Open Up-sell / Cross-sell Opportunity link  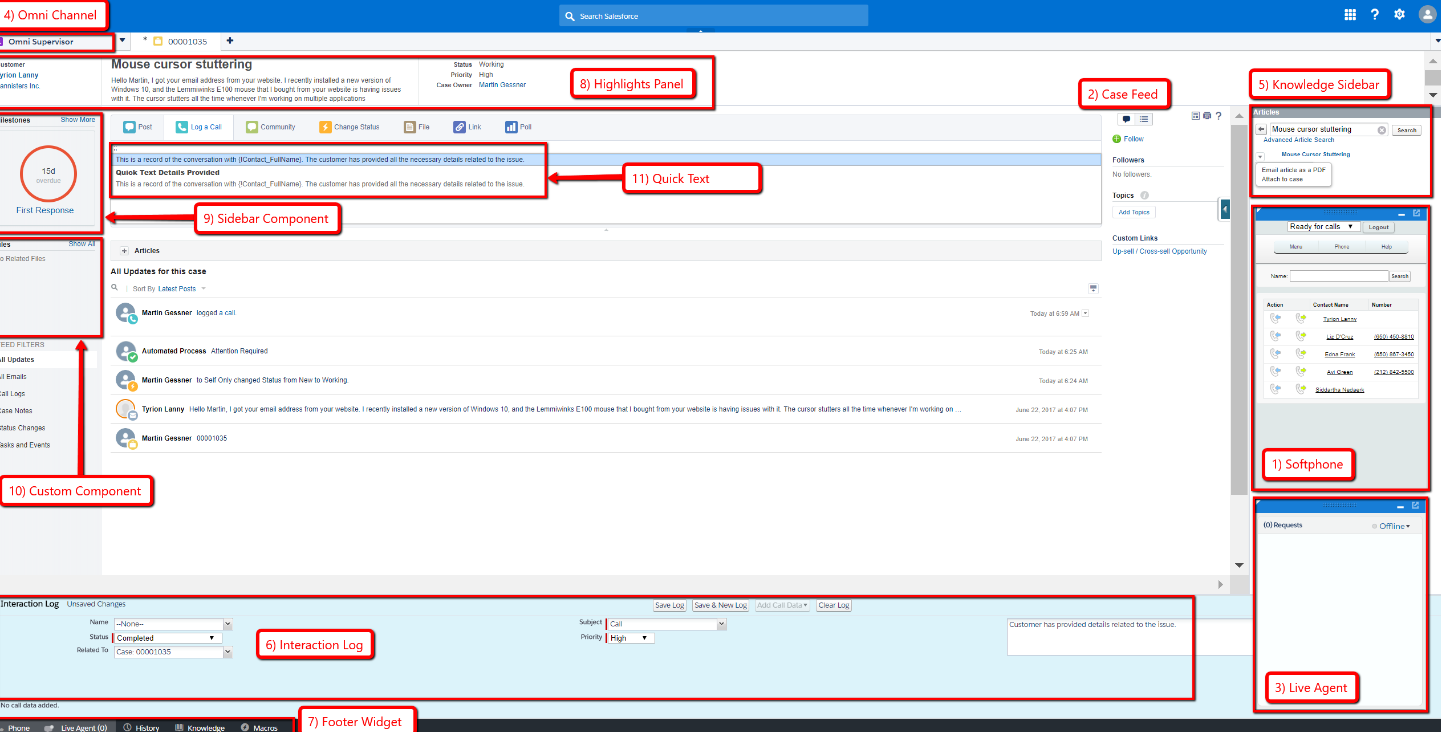[x=1160, y=251]
